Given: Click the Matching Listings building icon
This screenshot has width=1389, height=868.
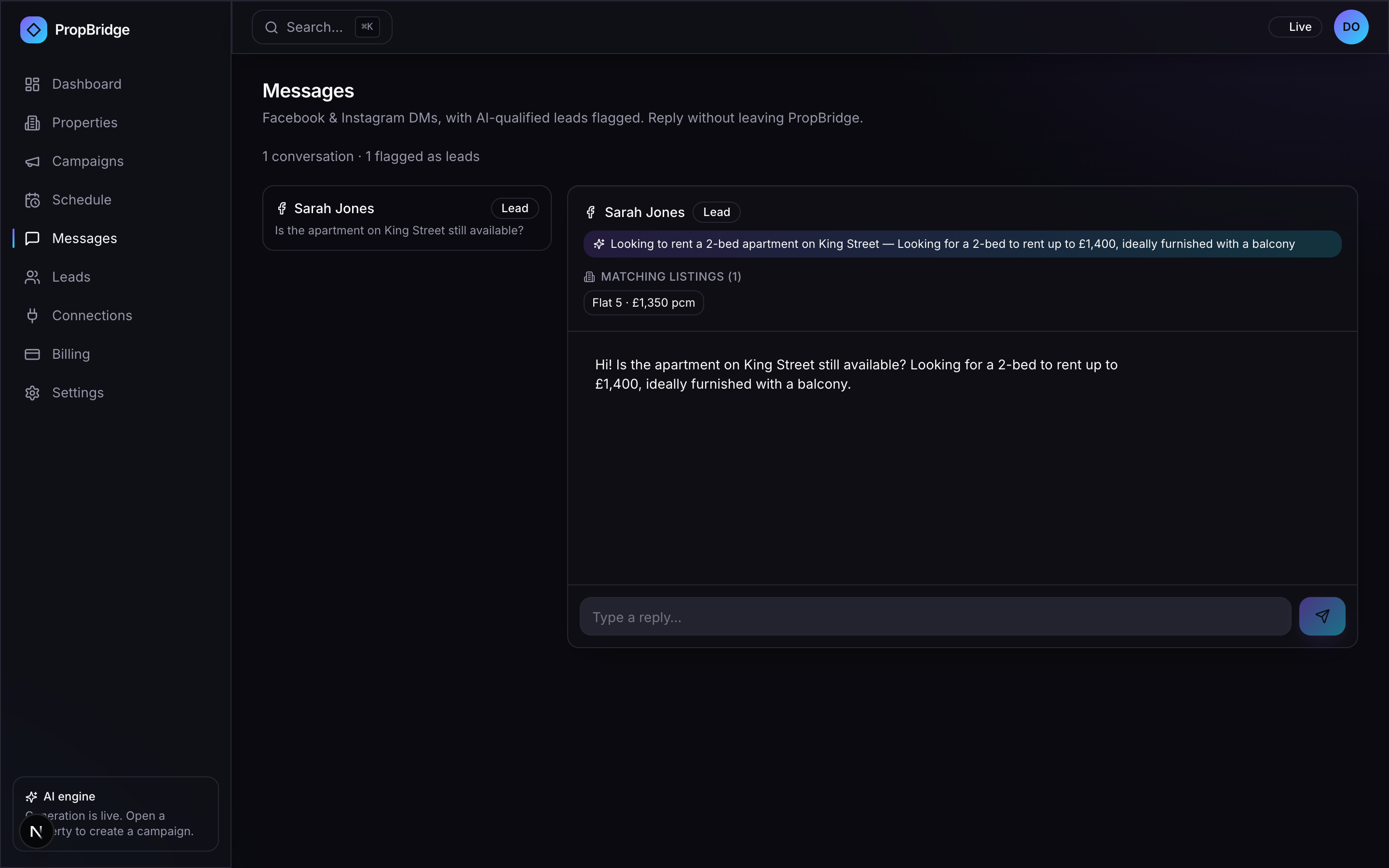Looking at the screenshot, I should pos(589,277).
